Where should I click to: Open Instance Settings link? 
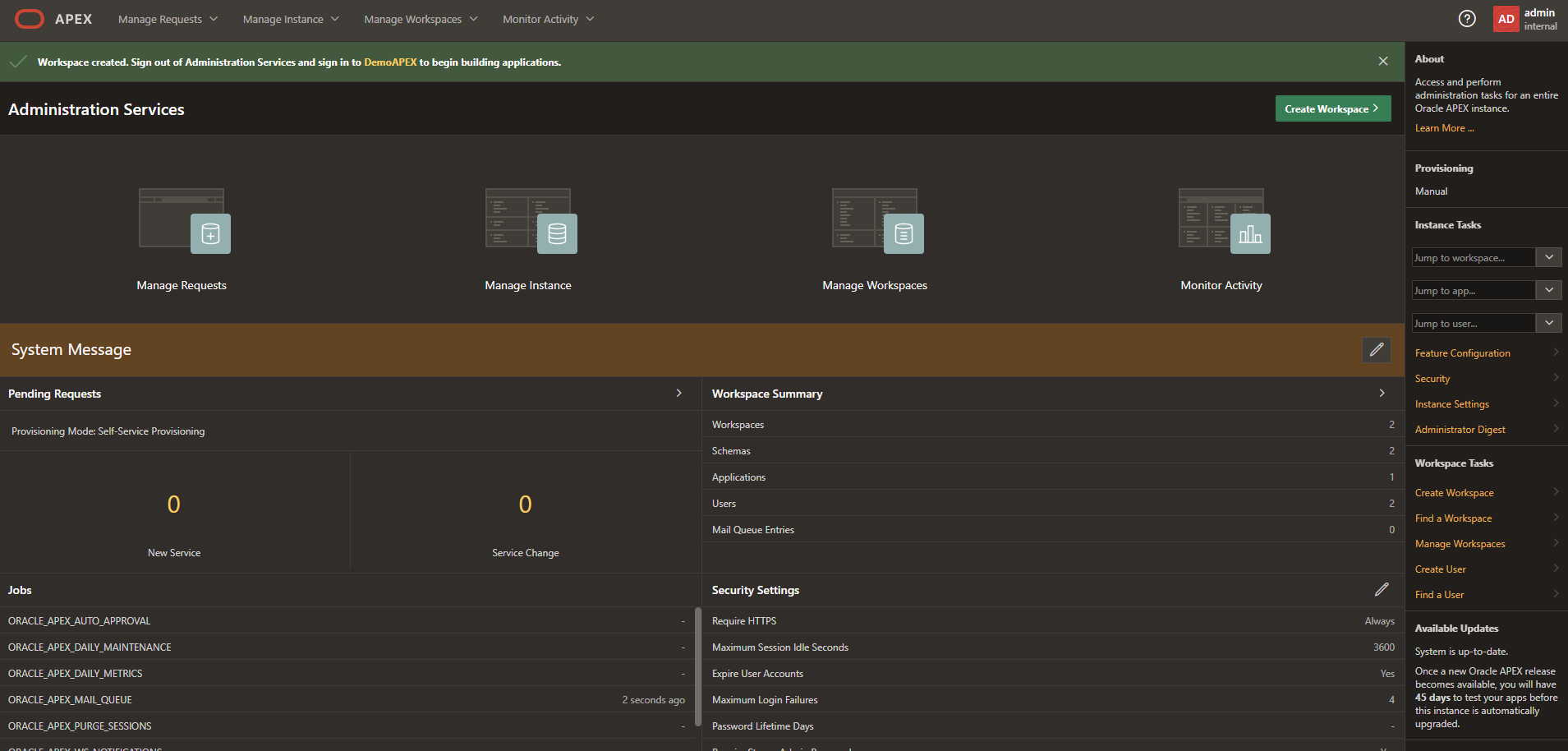1451,404
